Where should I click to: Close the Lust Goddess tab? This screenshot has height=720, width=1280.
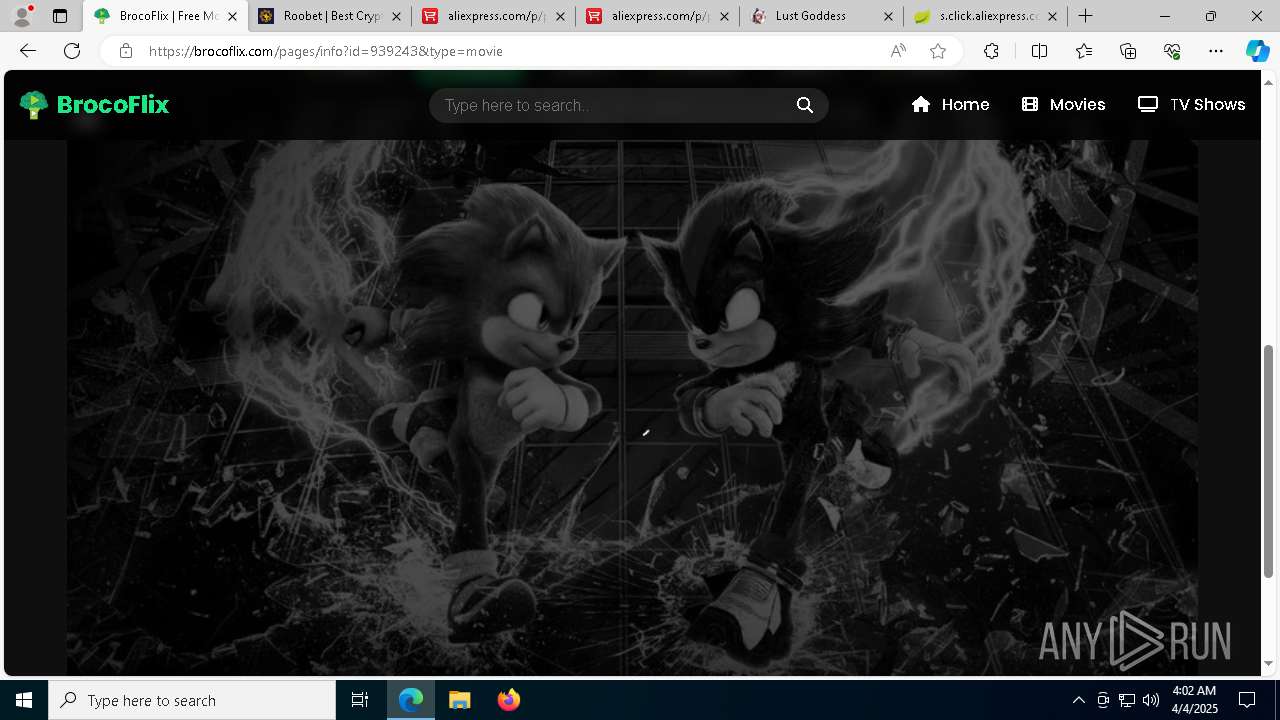pyautogui.click(x=888, y=16)
